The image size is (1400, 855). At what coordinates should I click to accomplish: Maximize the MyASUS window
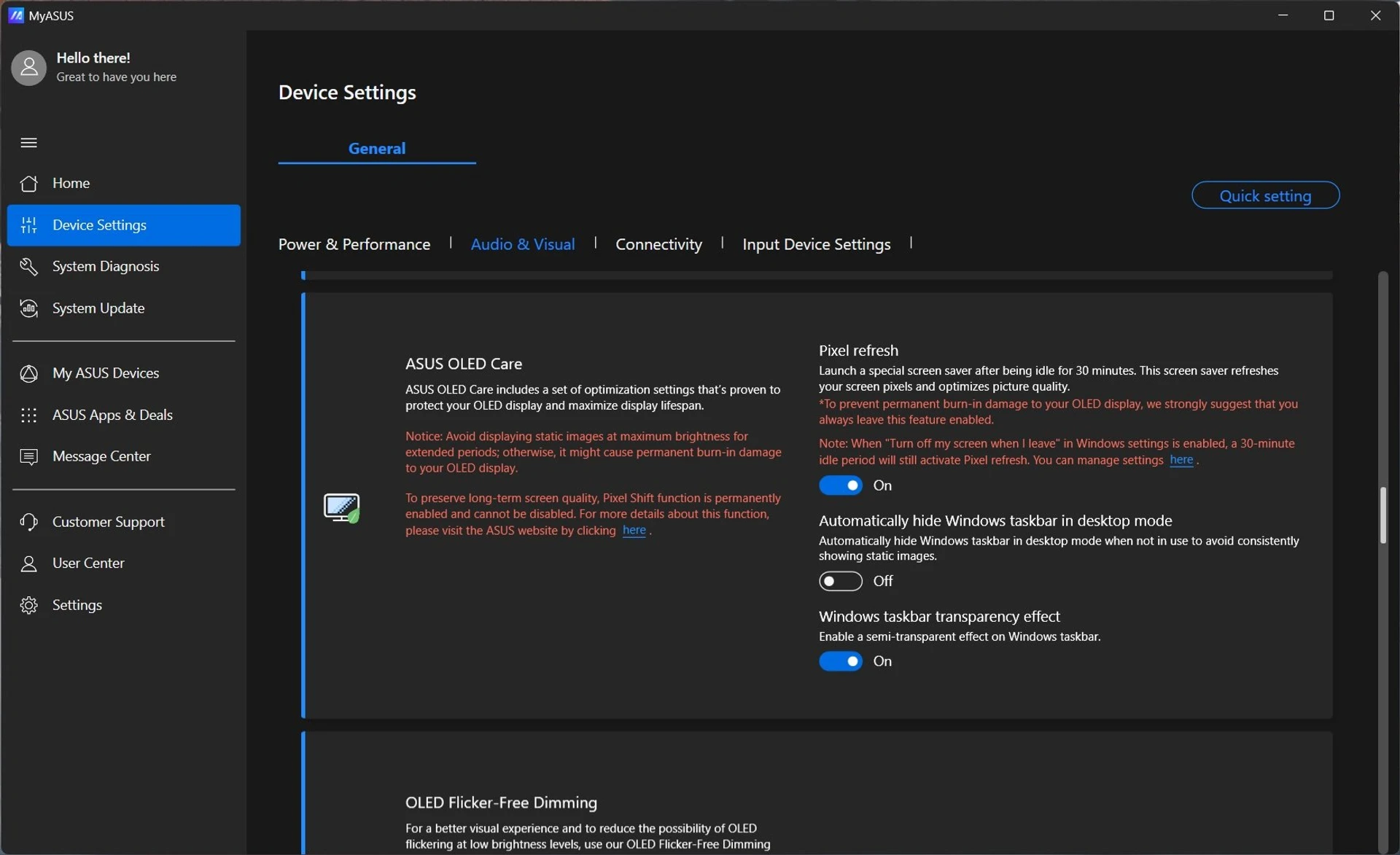tap(1329, 15)
